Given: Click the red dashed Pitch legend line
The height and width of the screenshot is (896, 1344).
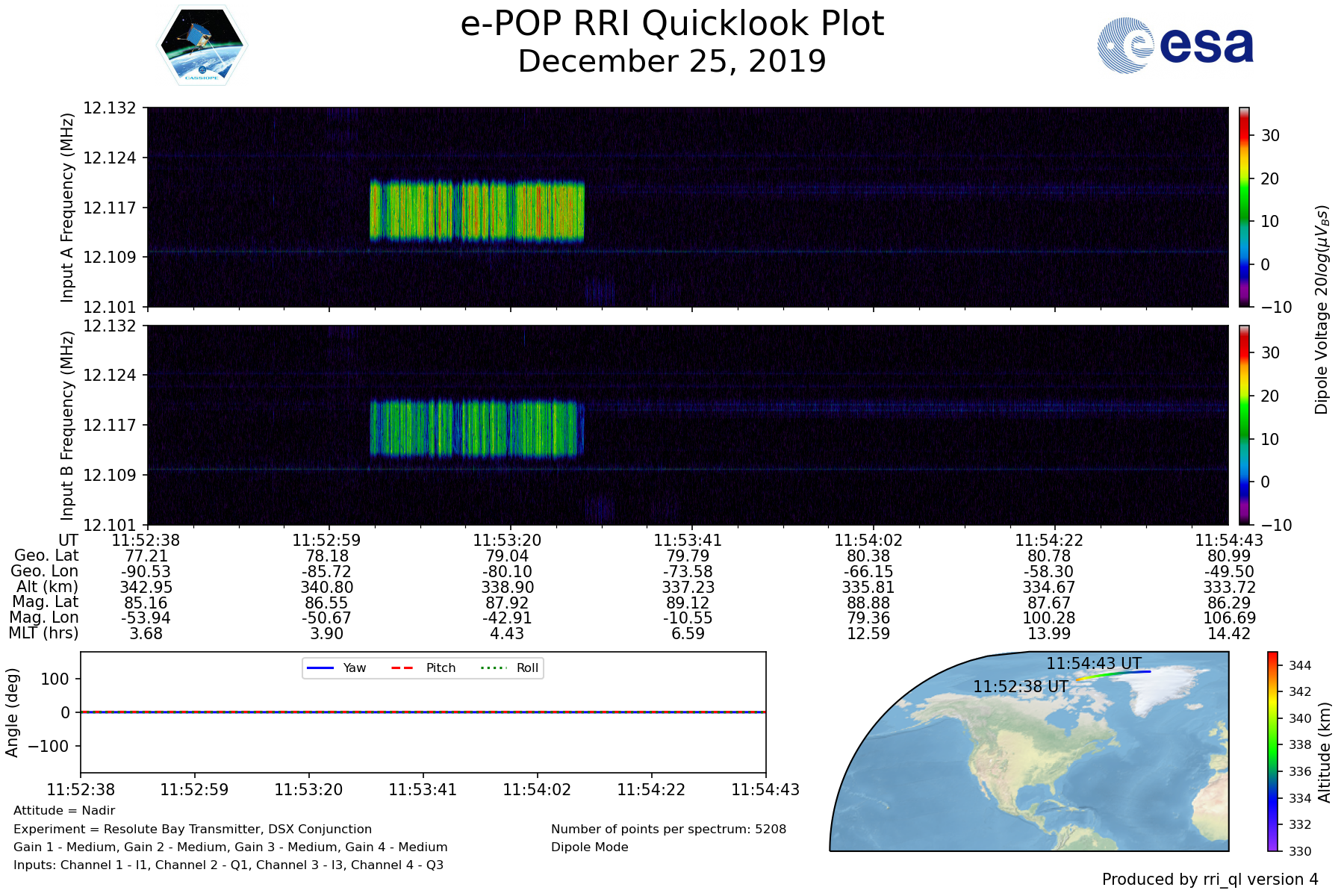Looking at the screenshot, I should click(x=402, y=668).
